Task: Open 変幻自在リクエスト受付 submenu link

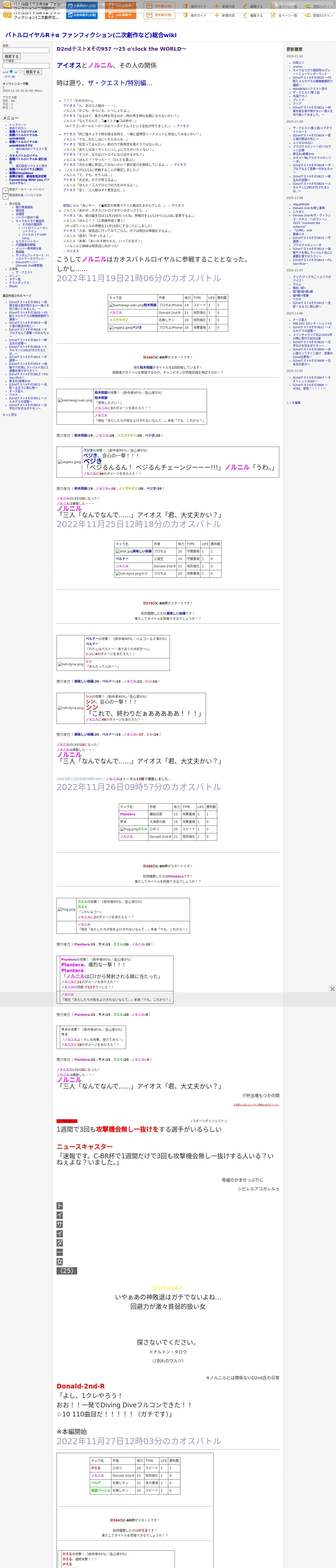Action: coord(31,166)
